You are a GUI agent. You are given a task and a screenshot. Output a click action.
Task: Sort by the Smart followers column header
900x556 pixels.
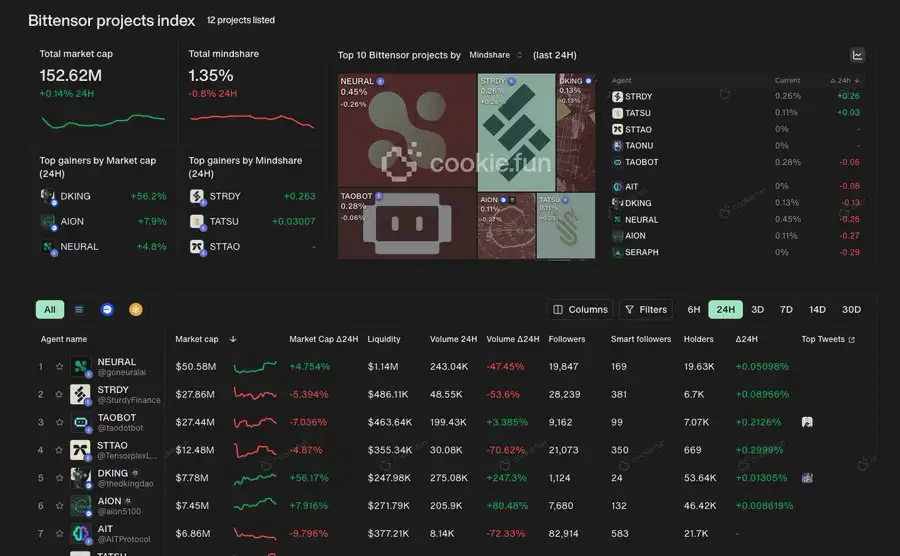pos(641,339)
